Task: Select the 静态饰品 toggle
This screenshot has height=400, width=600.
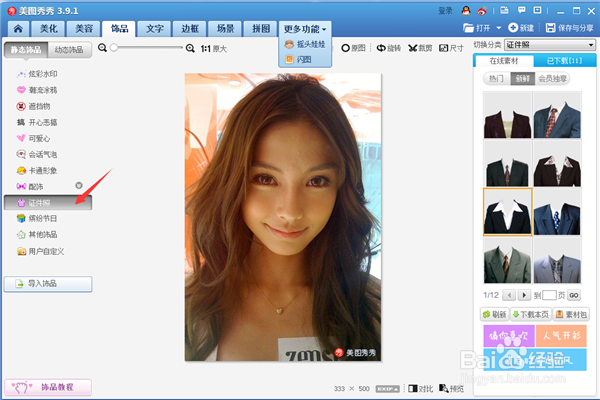Action: click(x=26, y=50)
